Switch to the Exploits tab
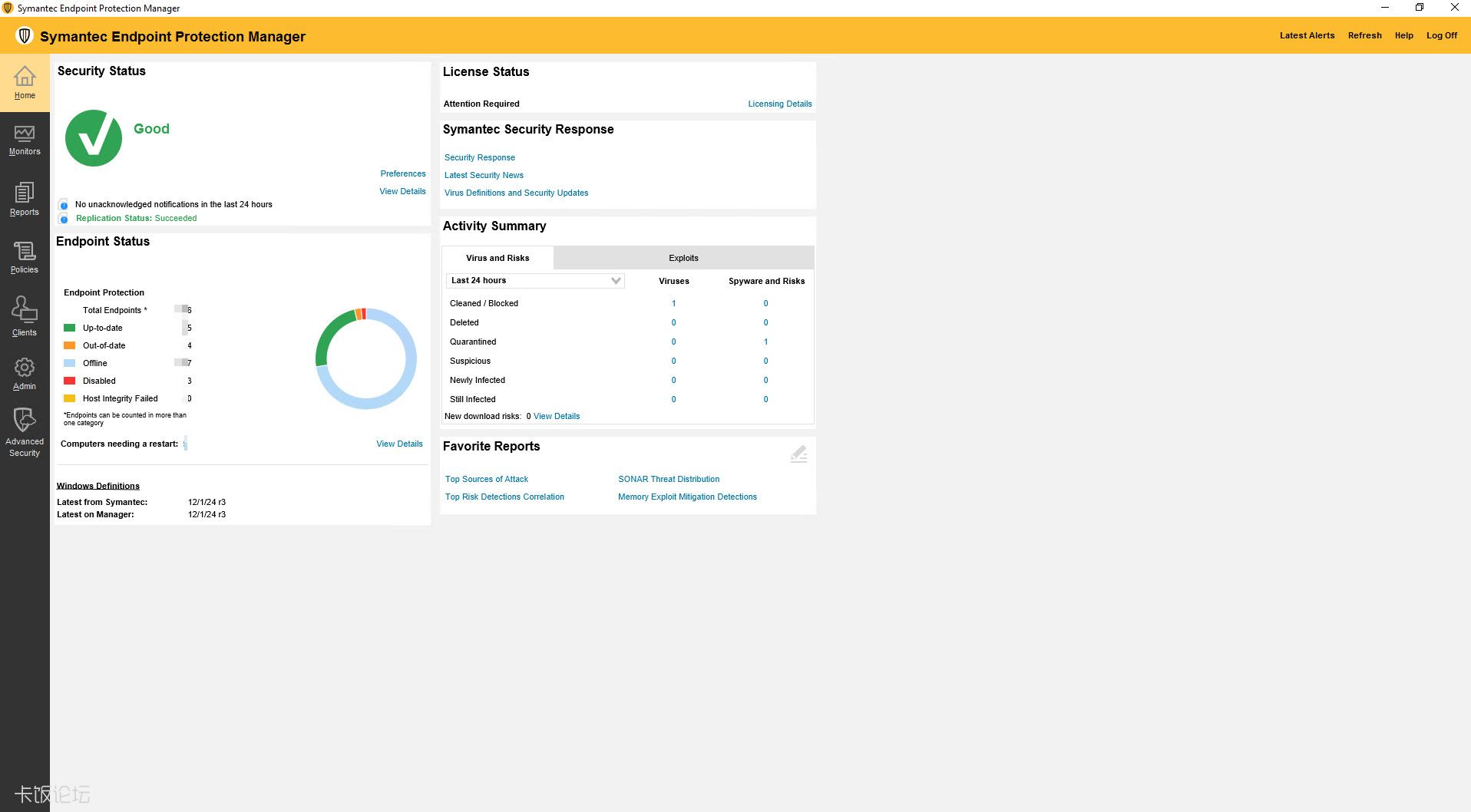The height and width of the screenshot is (812, 1471). tap(683, 258)
